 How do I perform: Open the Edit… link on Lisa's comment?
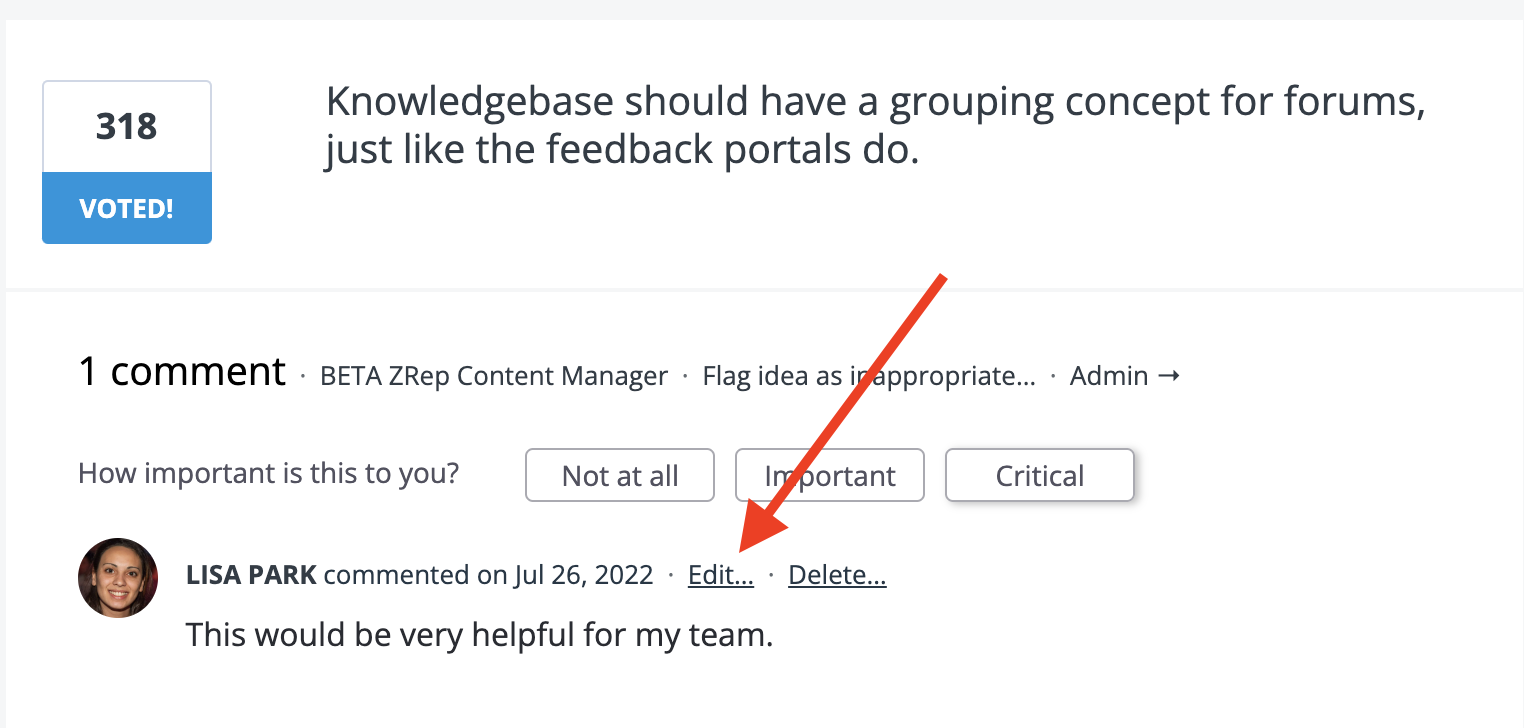[x=721, y=575]
